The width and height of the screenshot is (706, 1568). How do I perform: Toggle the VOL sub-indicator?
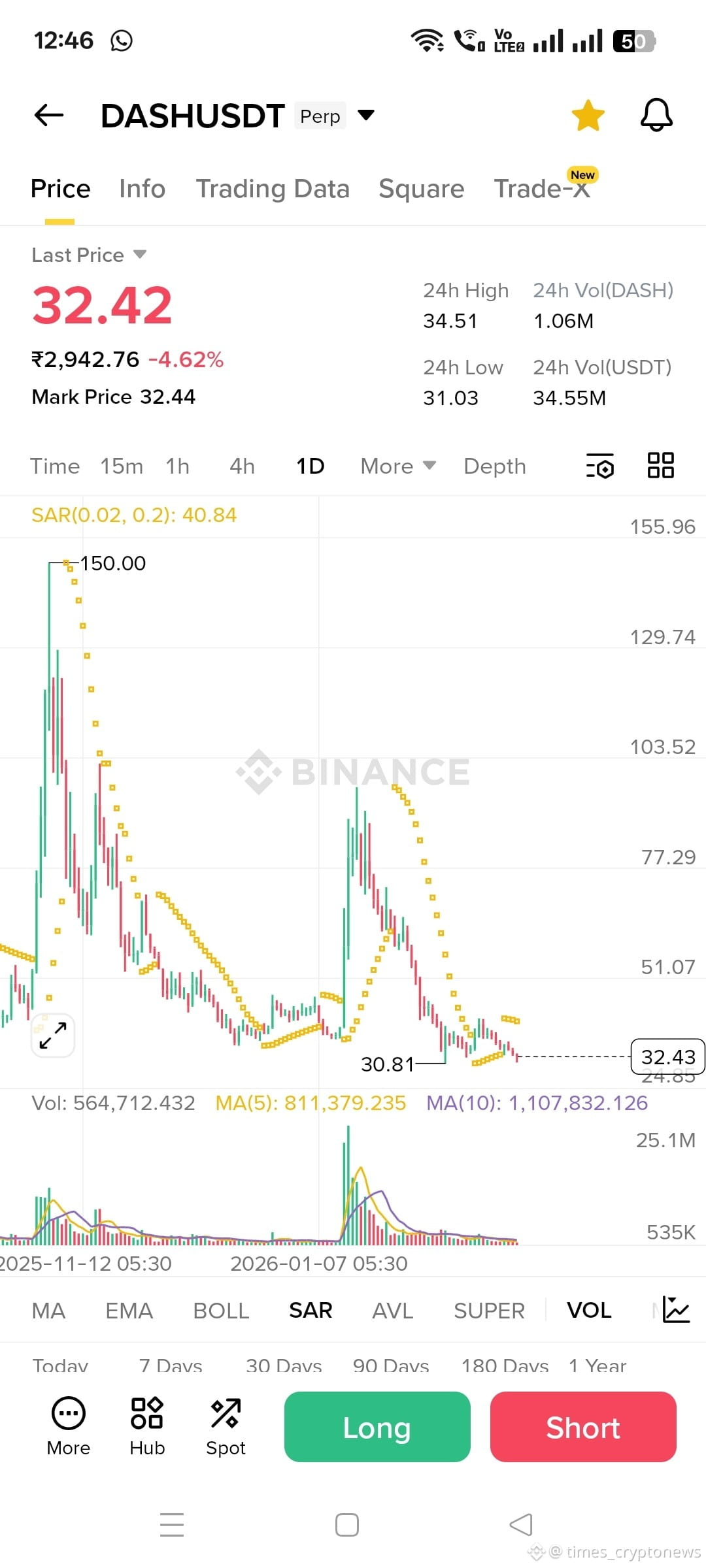[x=589, y=1310]
